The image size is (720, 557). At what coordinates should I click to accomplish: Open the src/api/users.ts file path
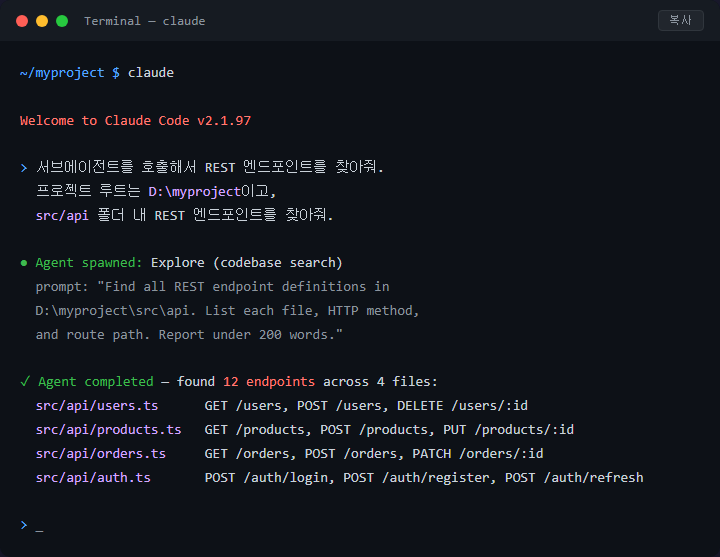pos(97,405)
